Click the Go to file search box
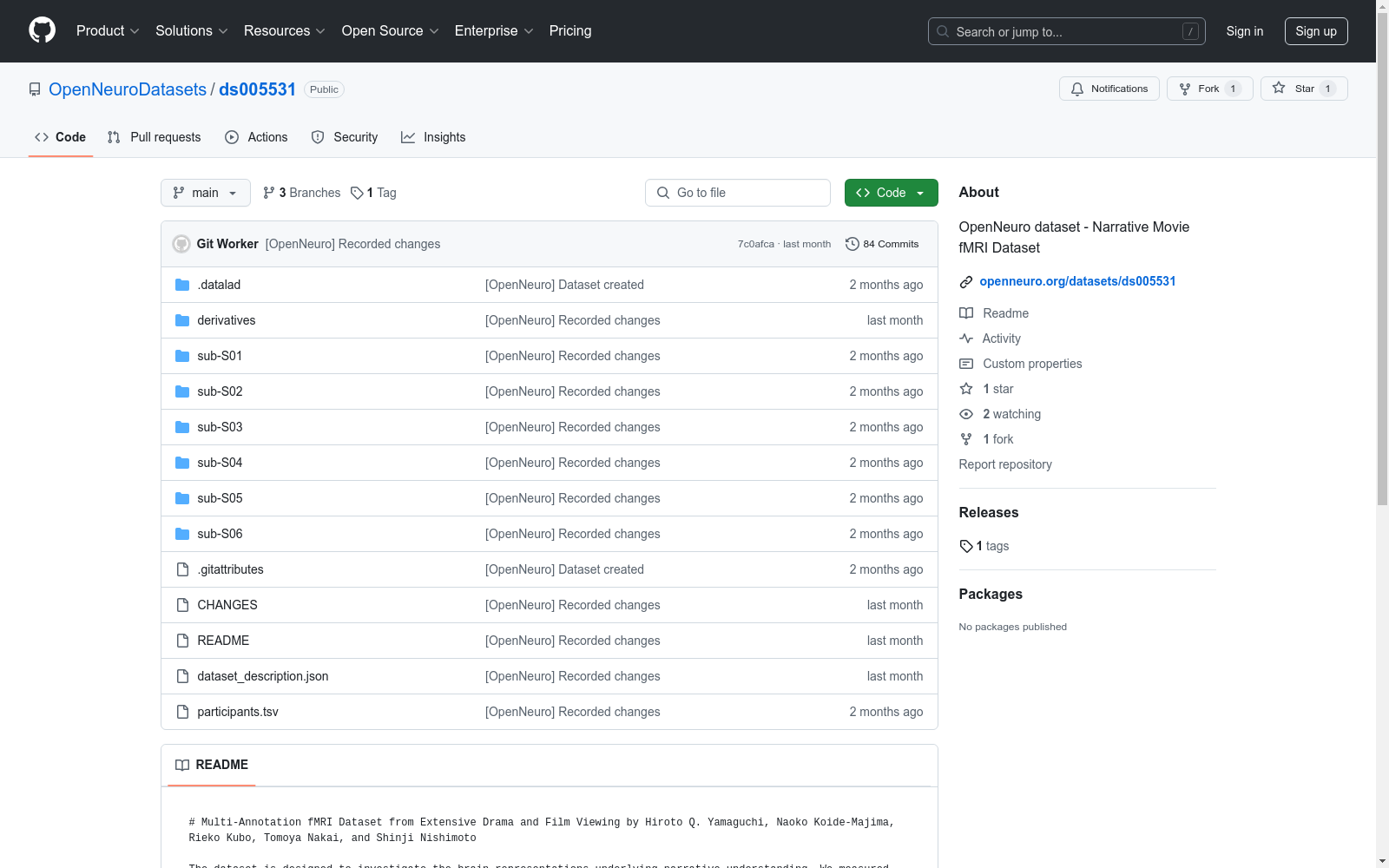 pyautogui.click(x=738, y=193)
